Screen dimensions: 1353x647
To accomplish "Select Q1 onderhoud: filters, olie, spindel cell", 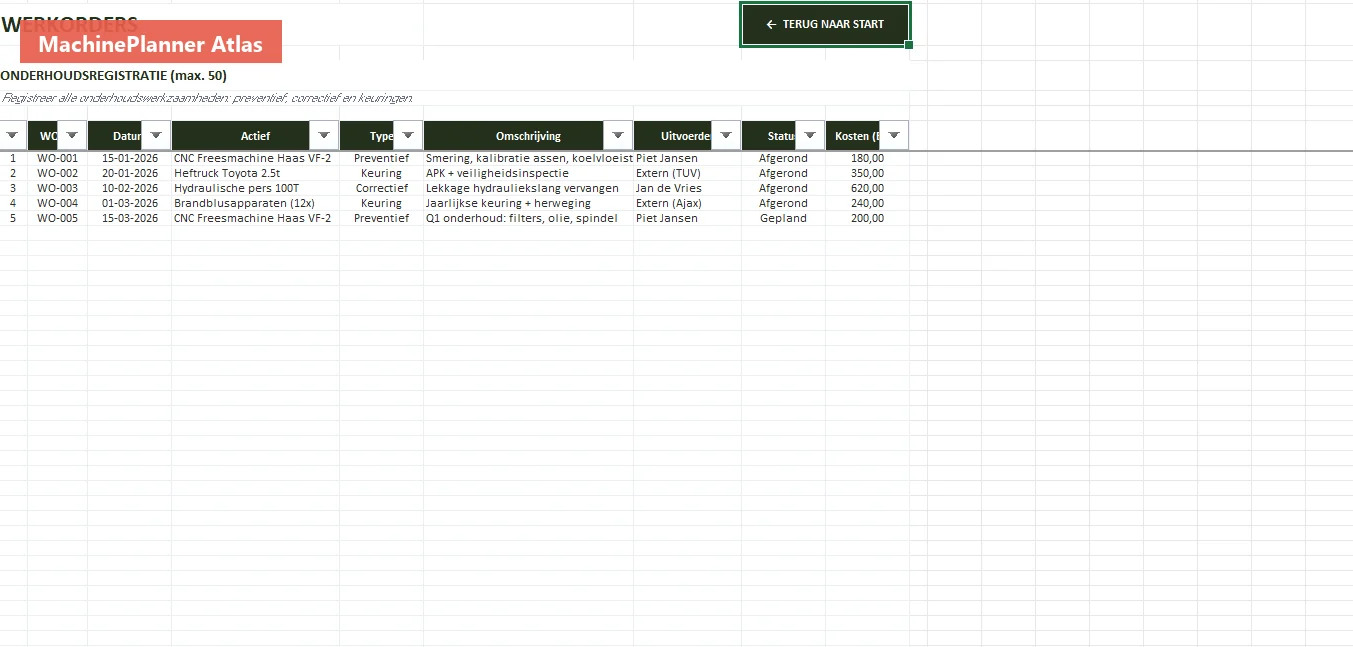I will [528, 218].
